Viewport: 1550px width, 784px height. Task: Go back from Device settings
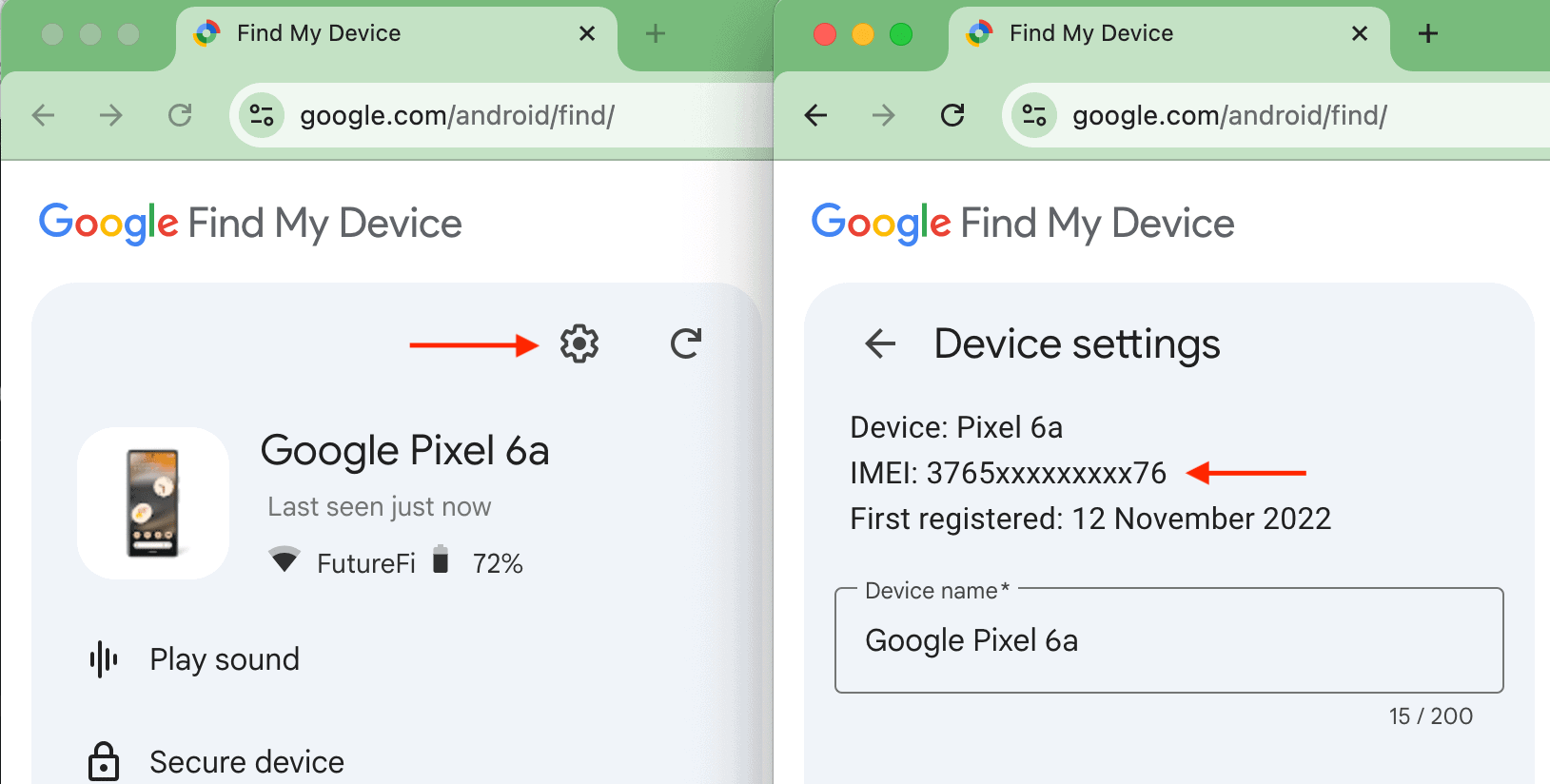tap(880, 343)
